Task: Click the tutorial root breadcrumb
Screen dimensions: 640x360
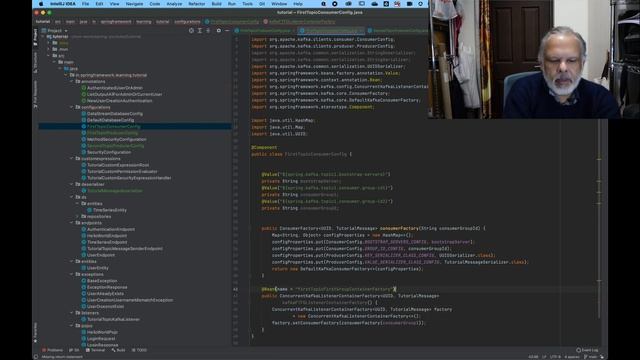Action: point(42,22)
